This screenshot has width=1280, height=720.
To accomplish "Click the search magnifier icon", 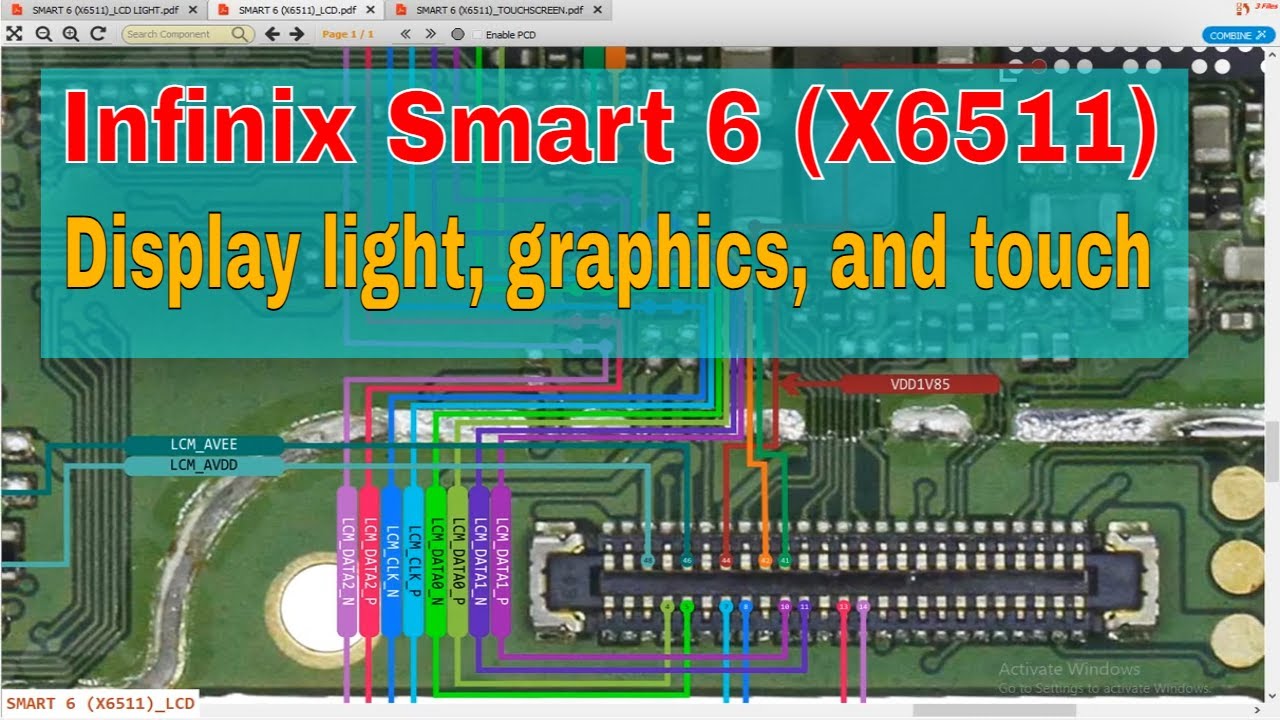I will coord(240,34).
